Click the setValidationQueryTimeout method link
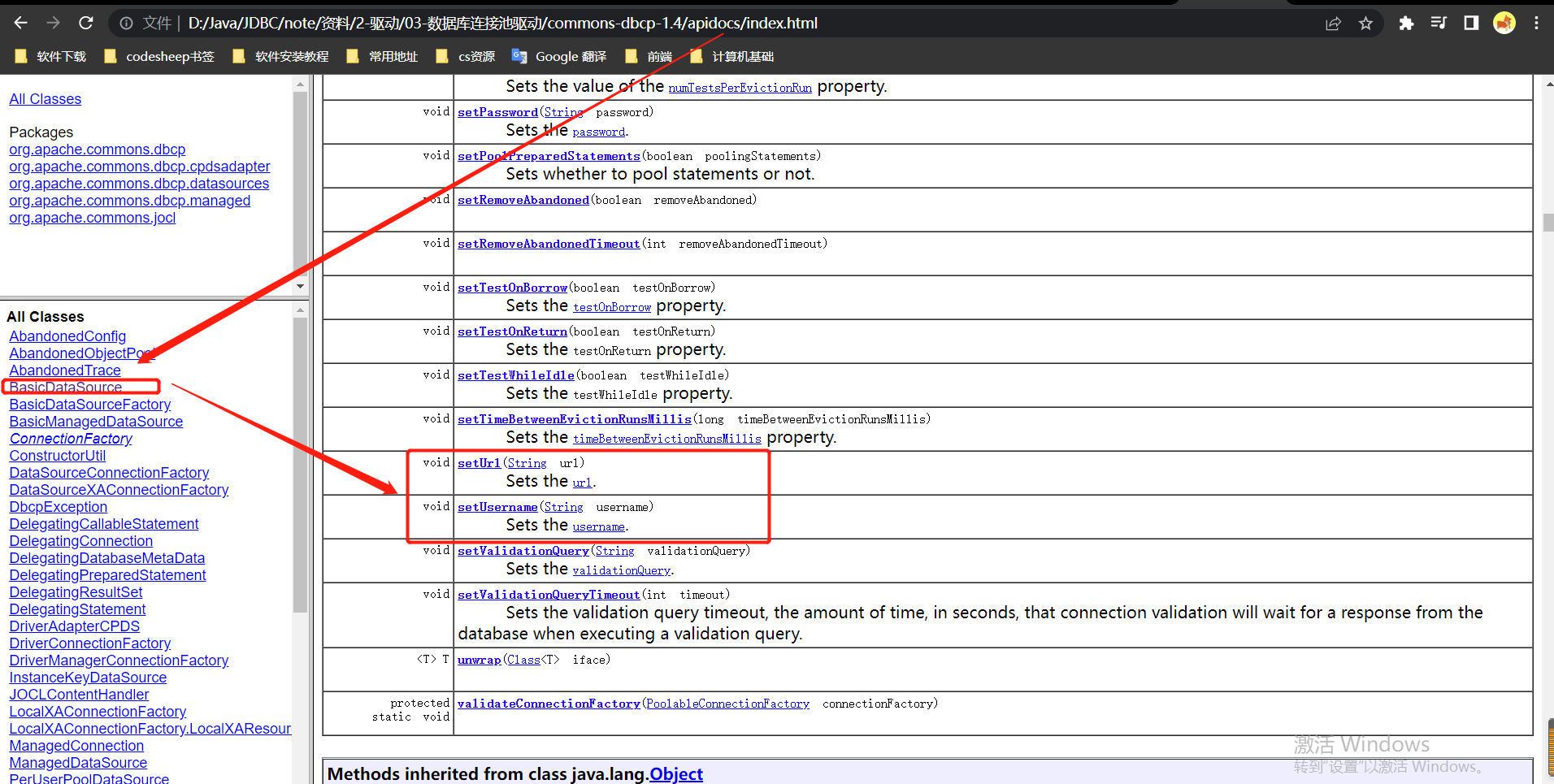Viewport: 1554px width, 784px height. (549, 595)
